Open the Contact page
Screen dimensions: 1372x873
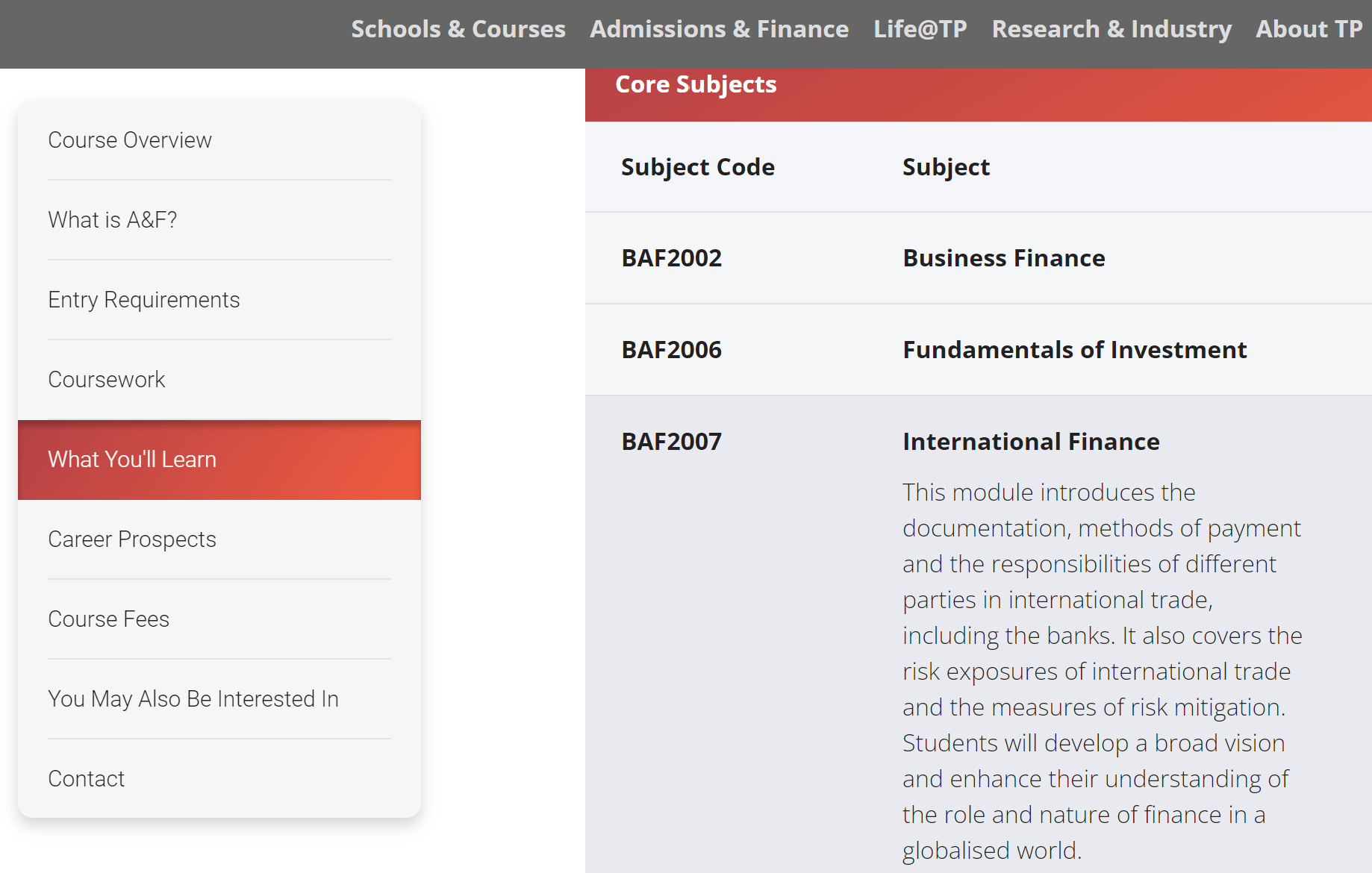tap(86, 778)
